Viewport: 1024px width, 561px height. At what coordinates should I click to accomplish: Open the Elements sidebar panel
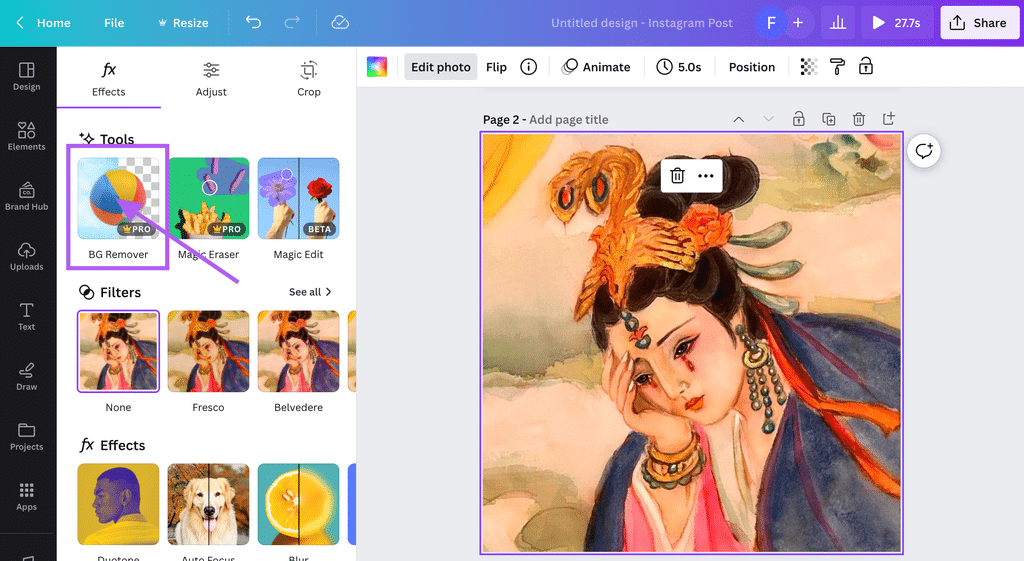pyautogui.click(x=27, y=136)
